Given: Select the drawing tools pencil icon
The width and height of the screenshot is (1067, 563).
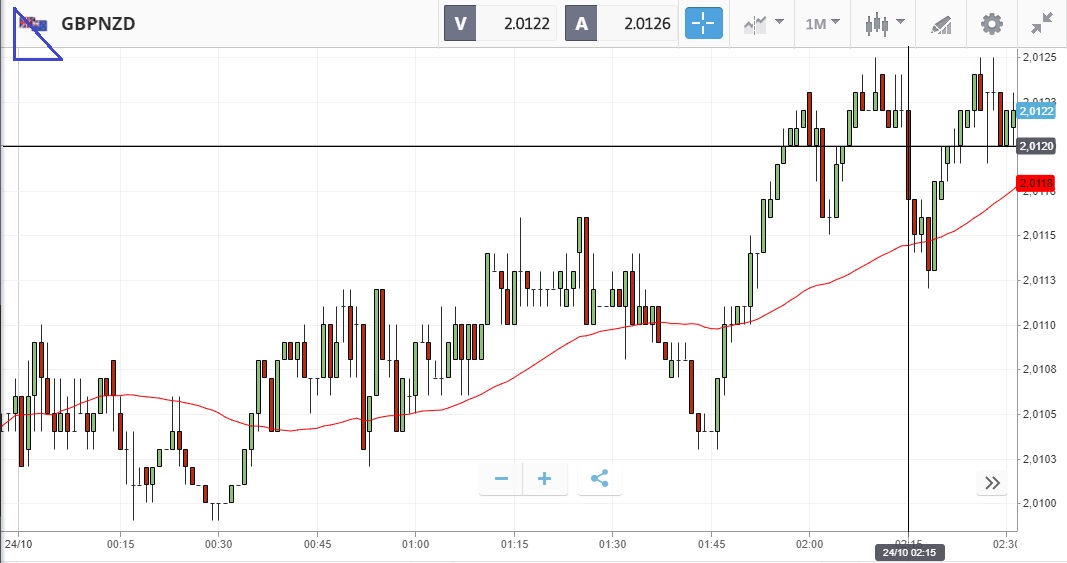Looking at the screenshot, I should click(941, 24).
